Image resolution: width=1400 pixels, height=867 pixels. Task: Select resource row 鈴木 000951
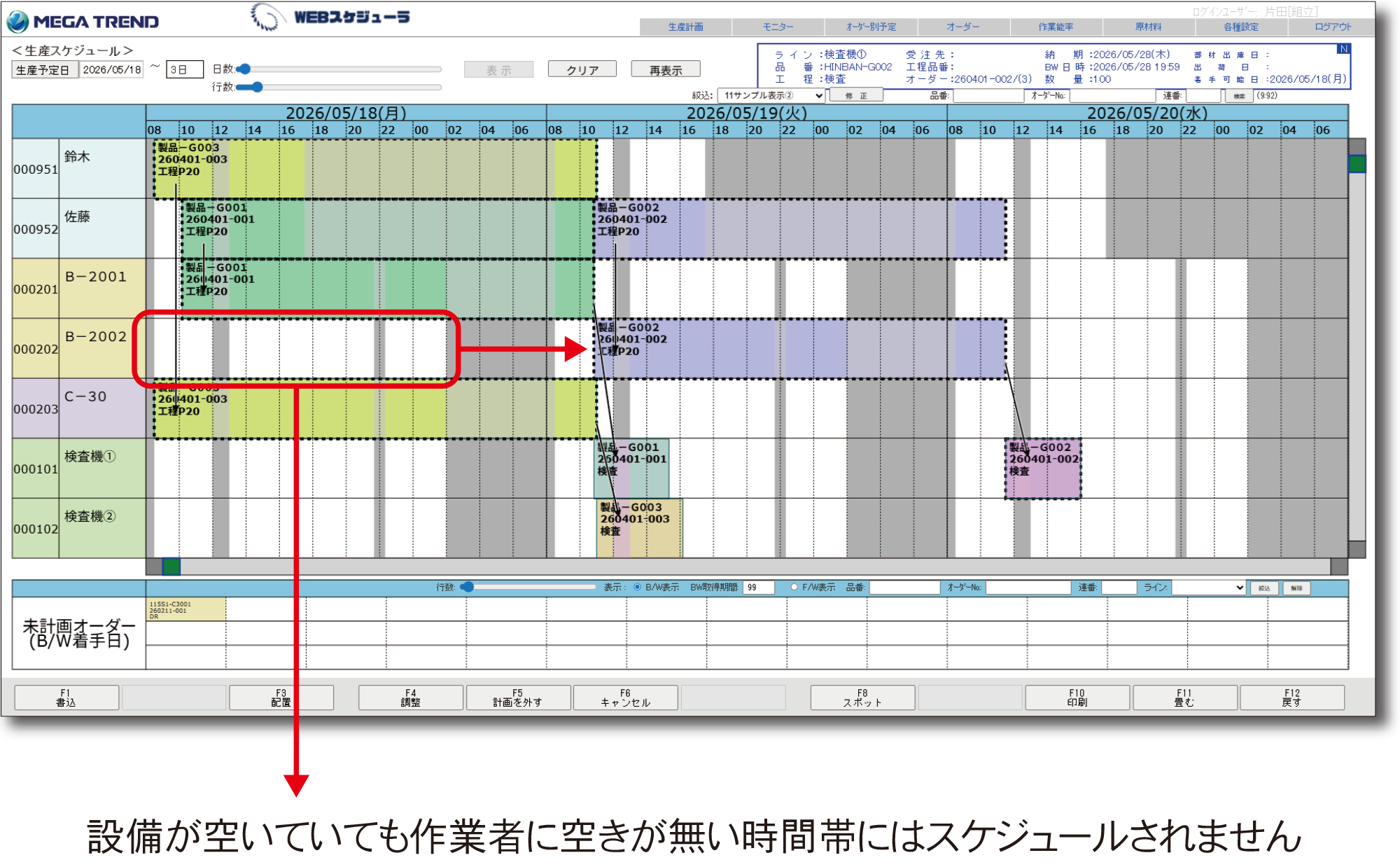79,168
